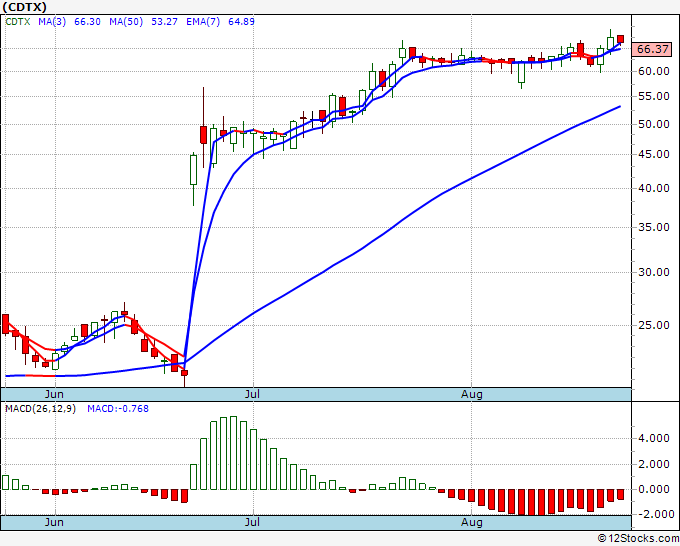The height and width of the screenshot is (546, 680).
Task: Click the MA(50) indicator label
Action: coord(126,21)
